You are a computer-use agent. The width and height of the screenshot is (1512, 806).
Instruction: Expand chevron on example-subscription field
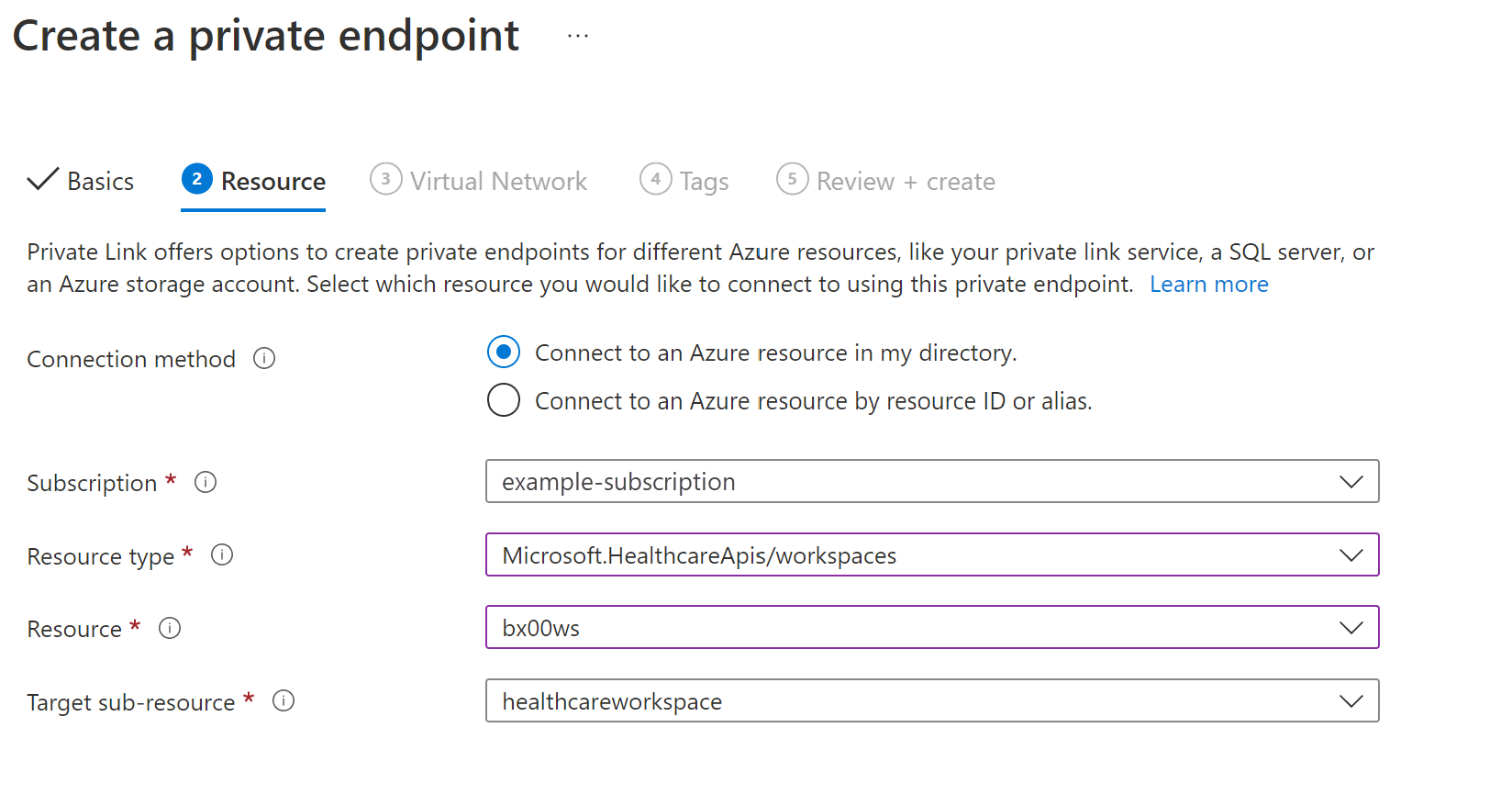[1351, 482]
